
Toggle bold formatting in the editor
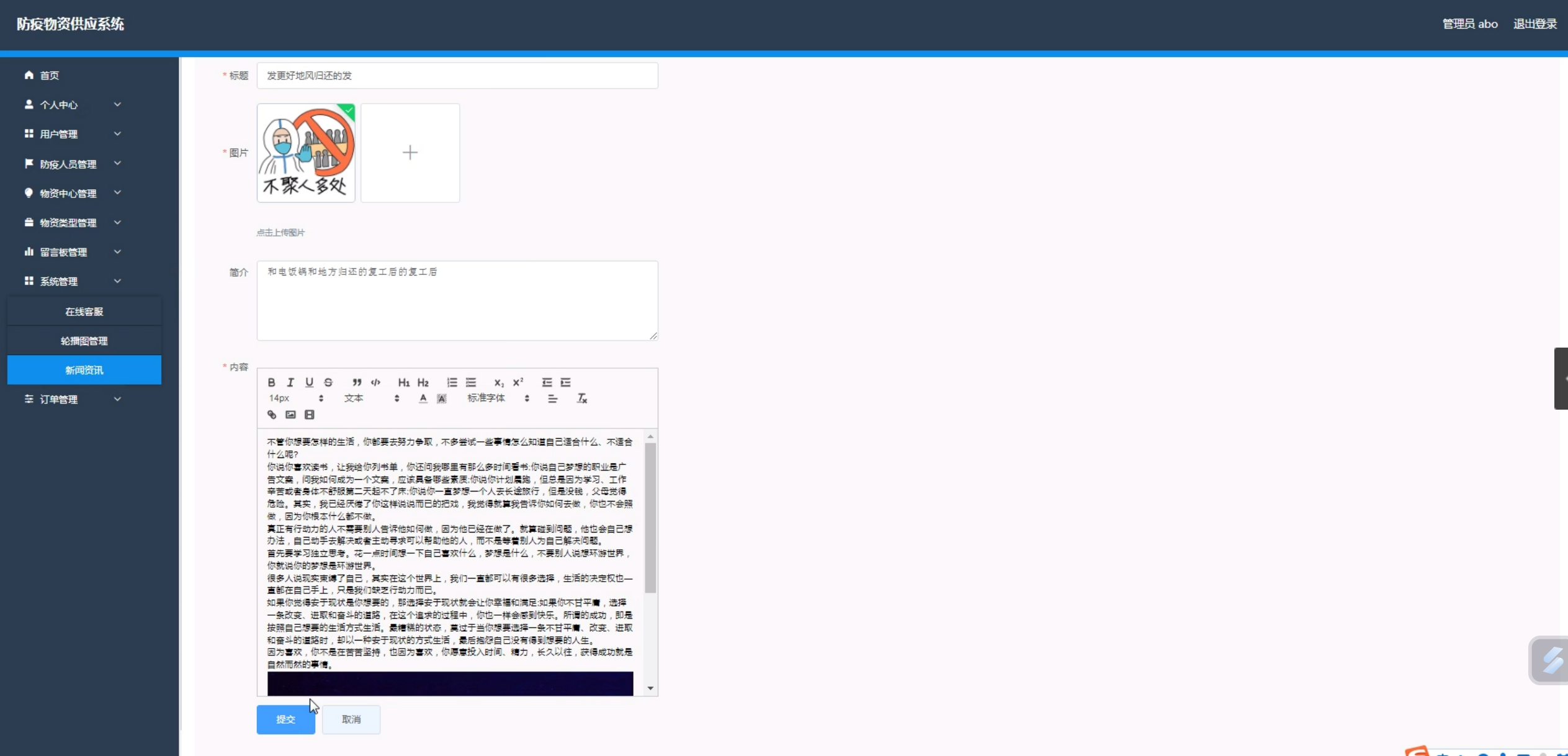click(x=271, y=382)
